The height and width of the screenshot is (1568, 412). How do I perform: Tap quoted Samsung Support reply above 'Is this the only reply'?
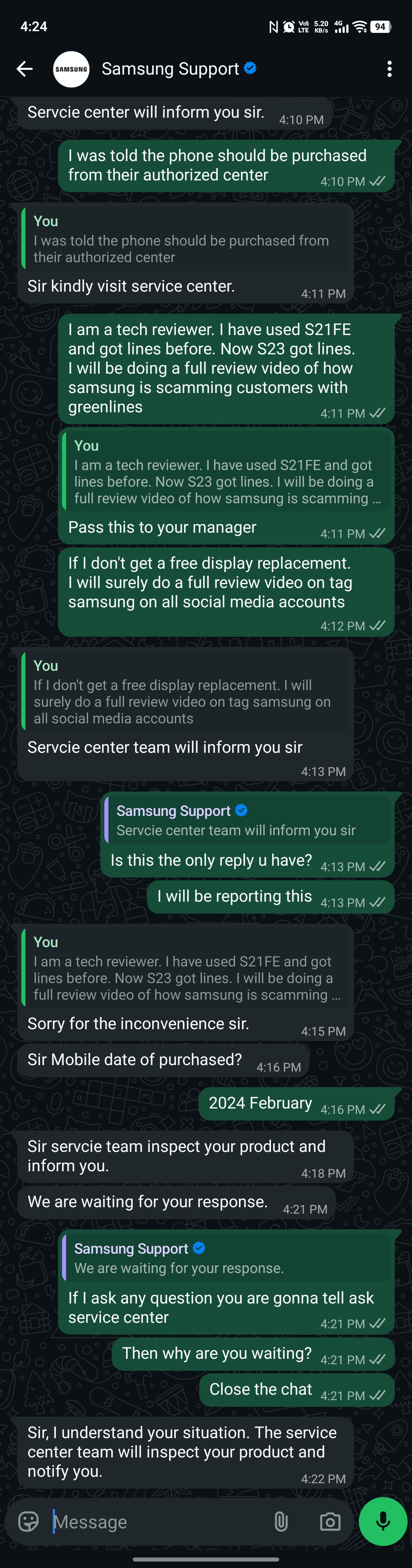247,820
